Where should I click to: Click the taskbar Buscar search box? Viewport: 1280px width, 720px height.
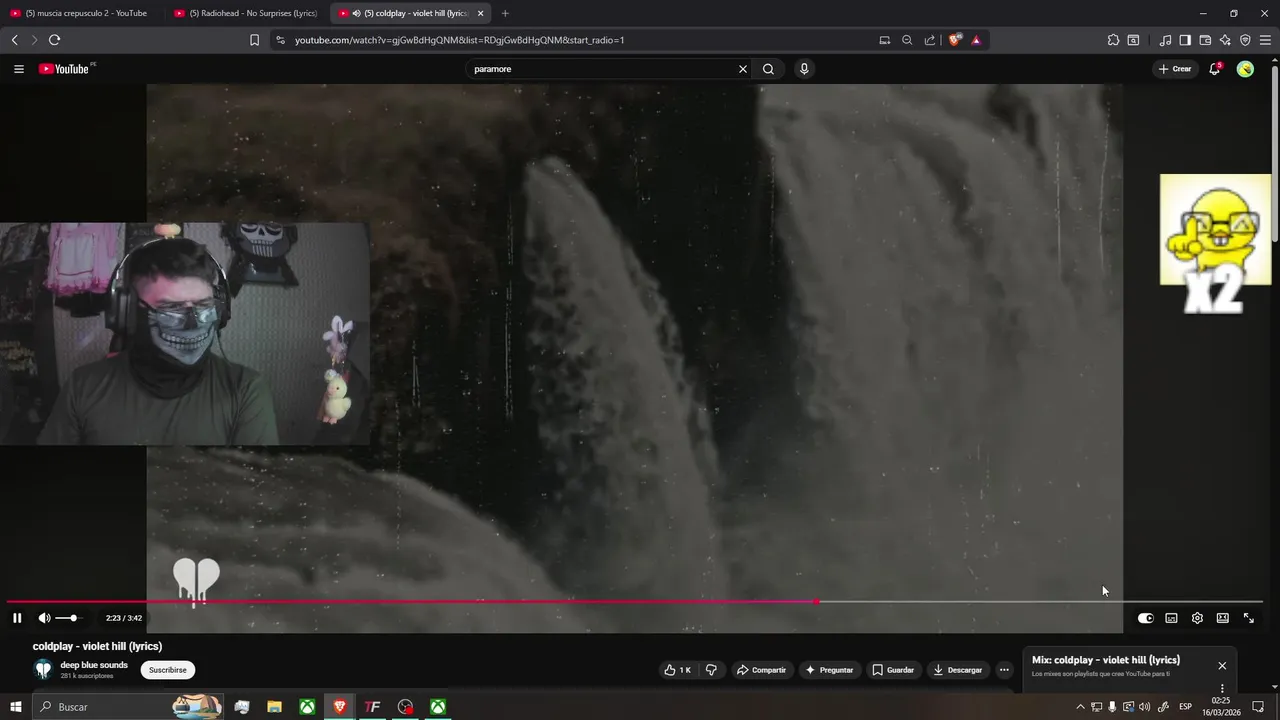click(x=128, y=707)
